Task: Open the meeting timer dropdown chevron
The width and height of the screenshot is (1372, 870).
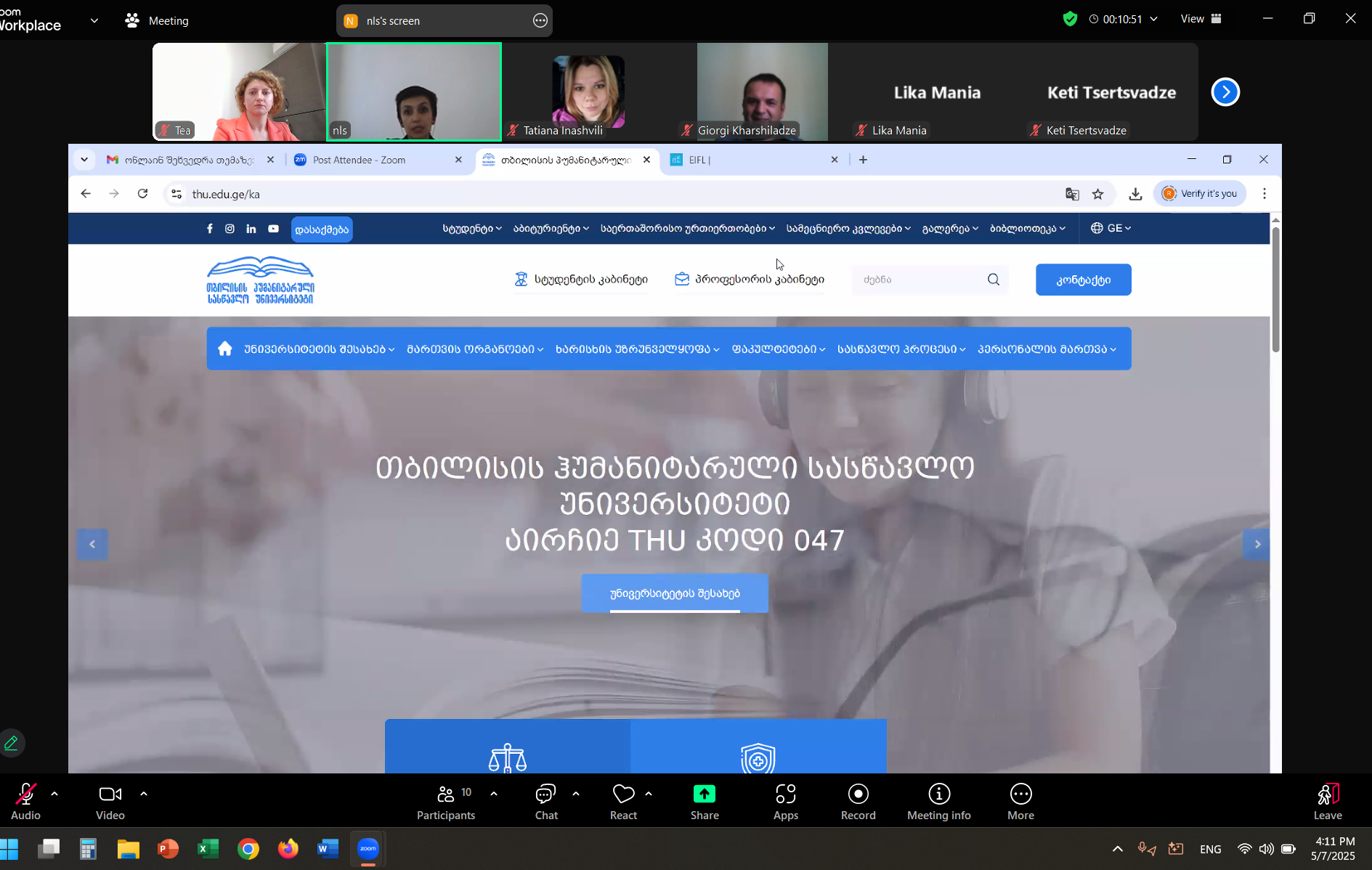Action: [1154, 20]
